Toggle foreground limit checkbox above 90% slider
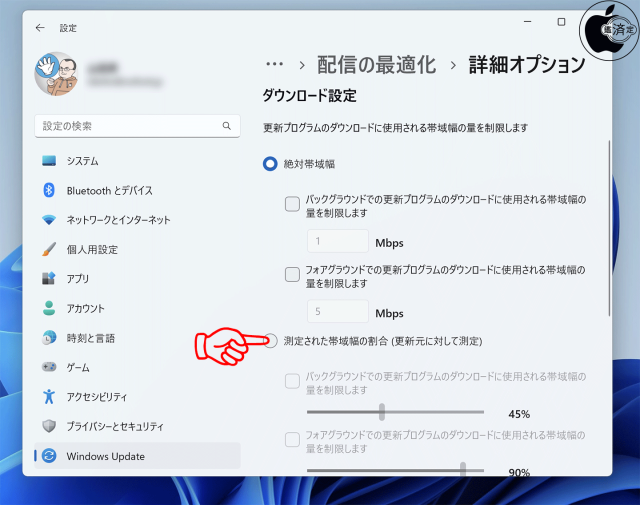 [292, 440]
